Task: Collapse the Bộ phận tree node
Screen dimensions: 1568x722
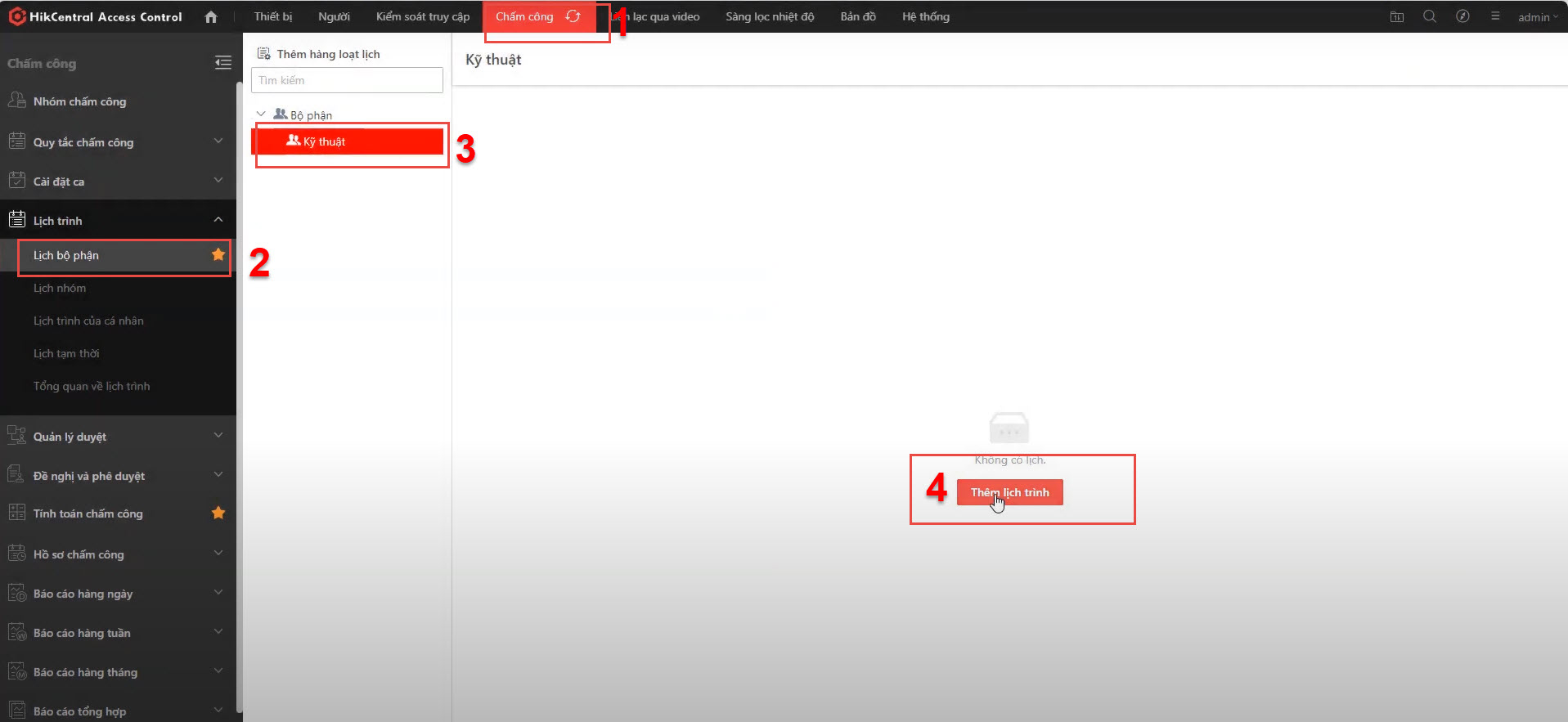Action: 261,114
